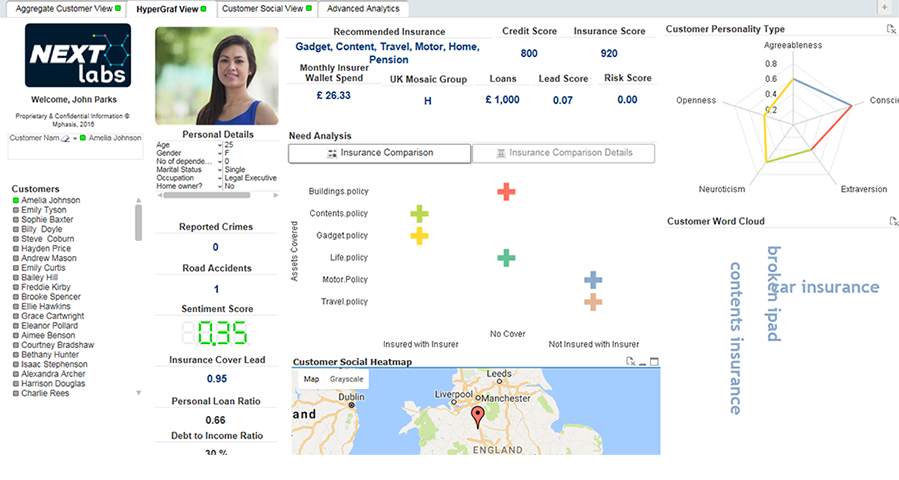The image size is (899, 480).
Task: Add a new sheet with plus button
Action: [x=884, y=7]
